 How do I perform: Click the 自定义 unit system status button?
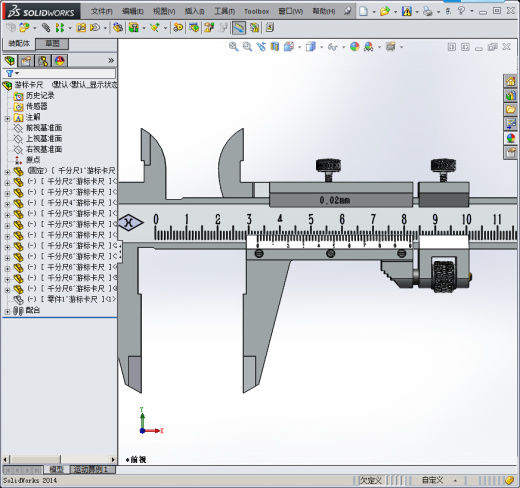click(x=432, y=480)
